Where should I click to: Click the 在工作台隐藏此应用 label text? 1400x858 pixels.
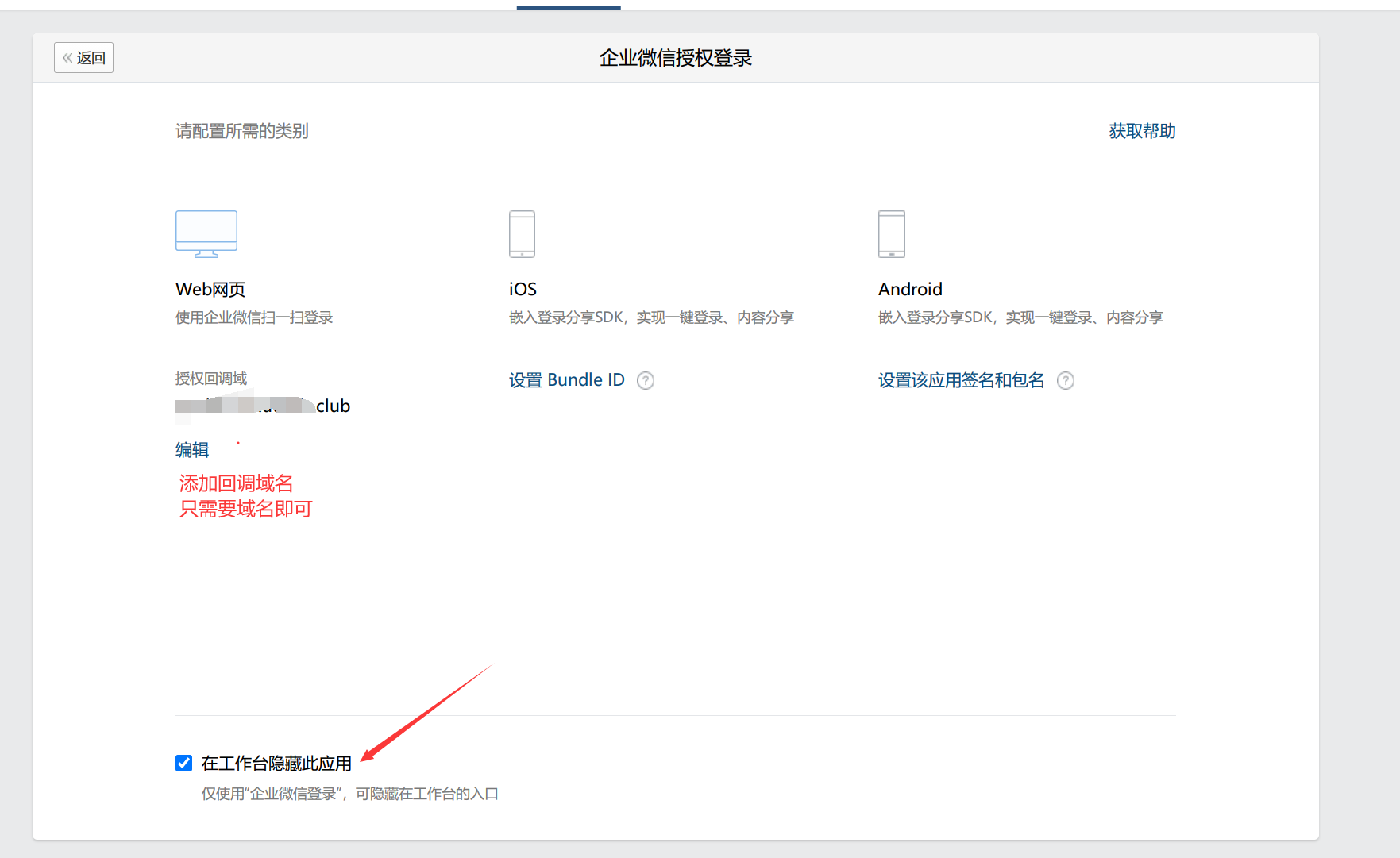[x=276, y=764]
